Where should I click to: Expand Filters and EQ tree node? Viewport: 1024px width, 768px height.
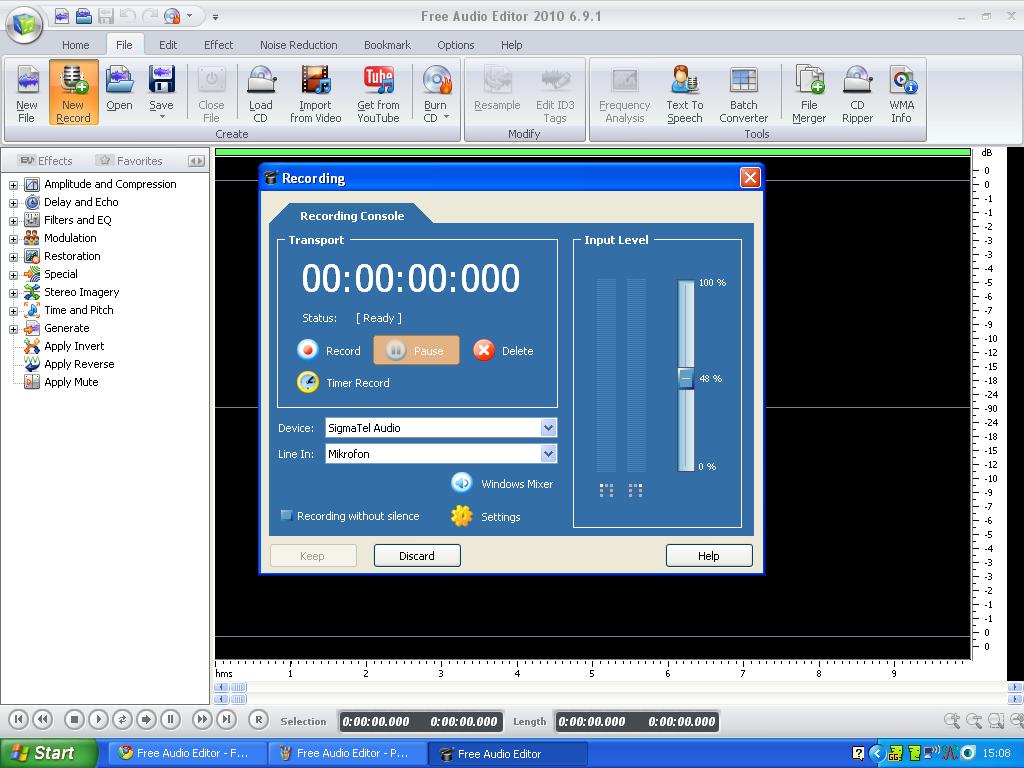coord(13,221)
